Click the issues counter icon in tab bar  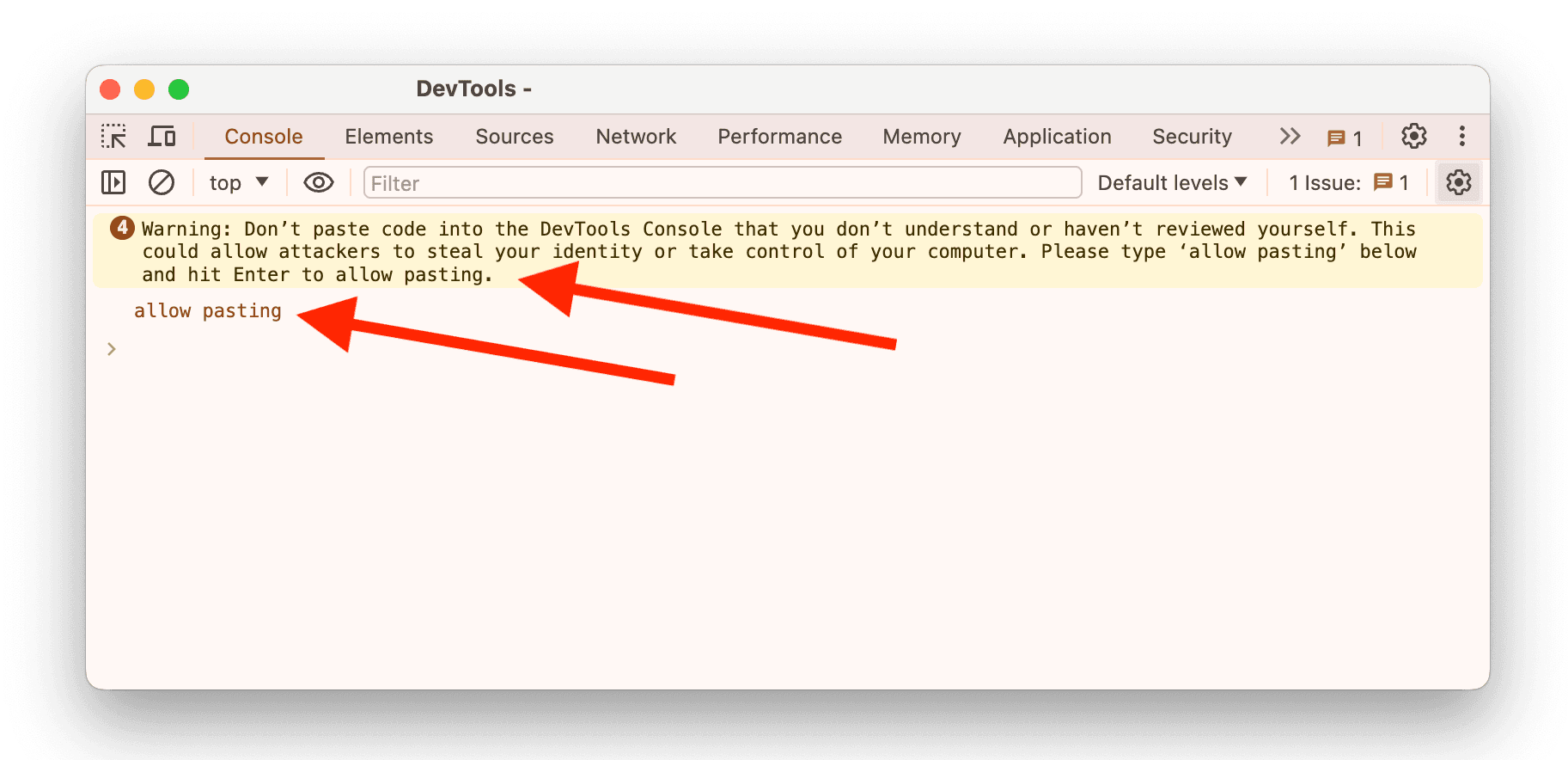(x=1345, y=138)
